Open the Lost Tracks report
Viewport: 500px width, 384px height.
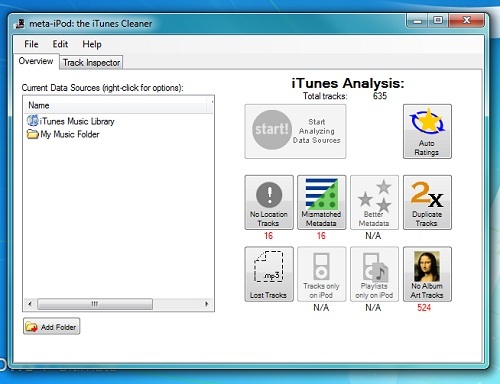pos(269,274)
